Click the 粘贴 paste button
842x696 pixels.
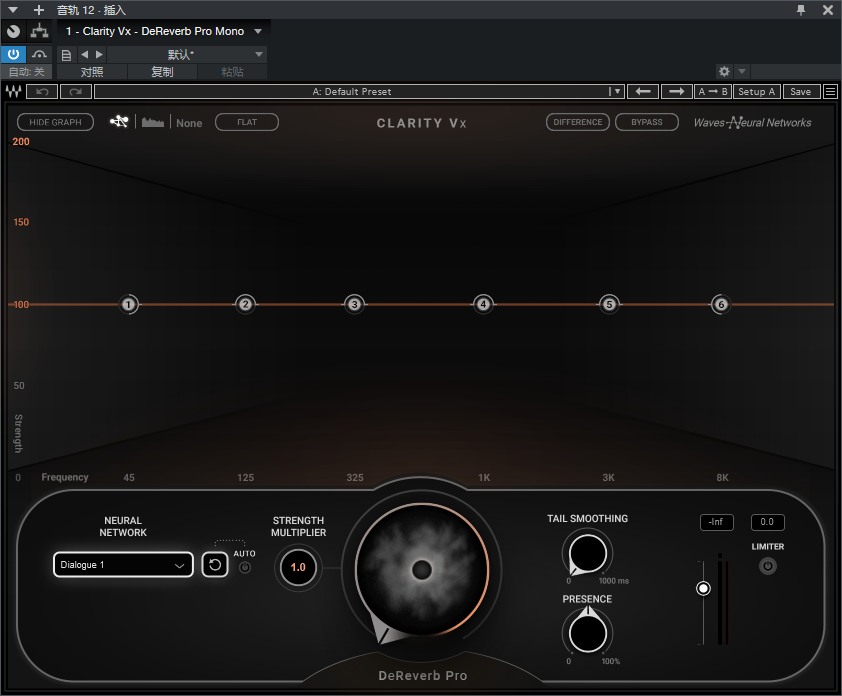coord(232,72)
